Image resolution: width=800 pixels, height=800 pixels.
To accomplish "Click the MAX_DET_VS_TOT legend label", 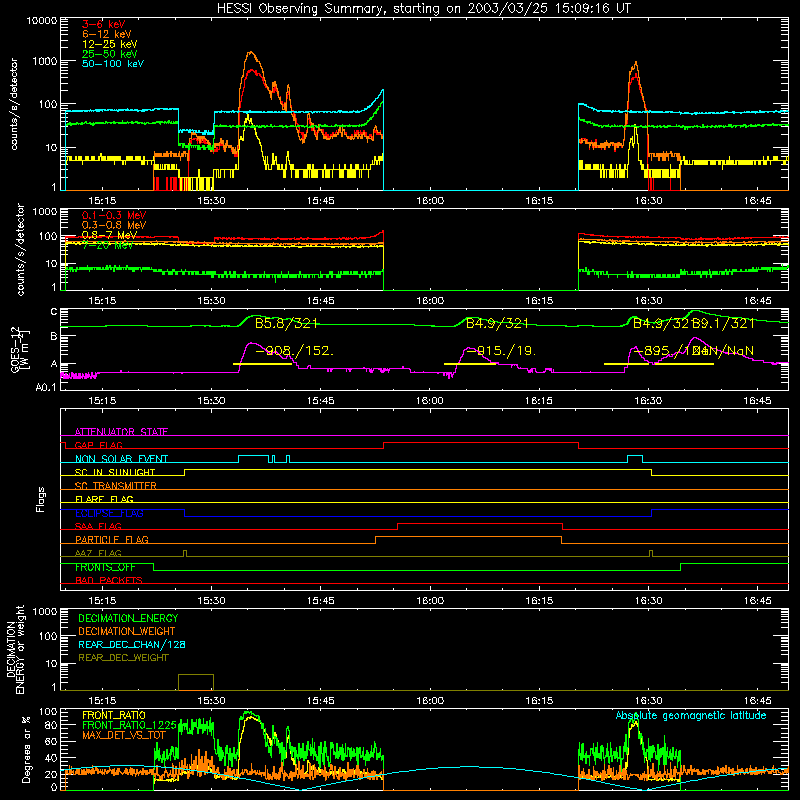I will tap(124, 735).
